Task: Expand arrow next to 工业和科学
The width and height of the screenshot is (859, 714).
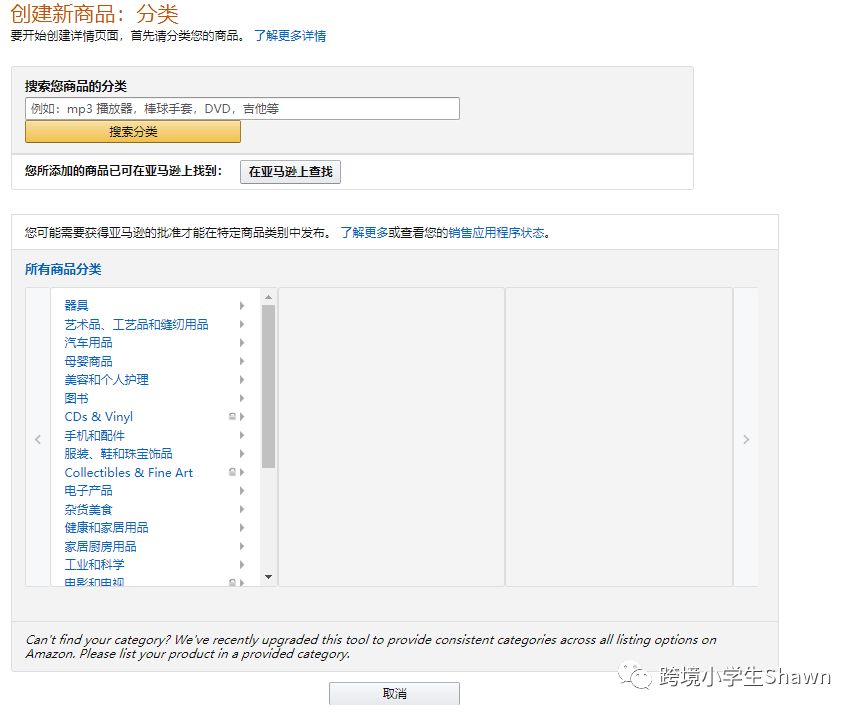Action: click(242, 564)
